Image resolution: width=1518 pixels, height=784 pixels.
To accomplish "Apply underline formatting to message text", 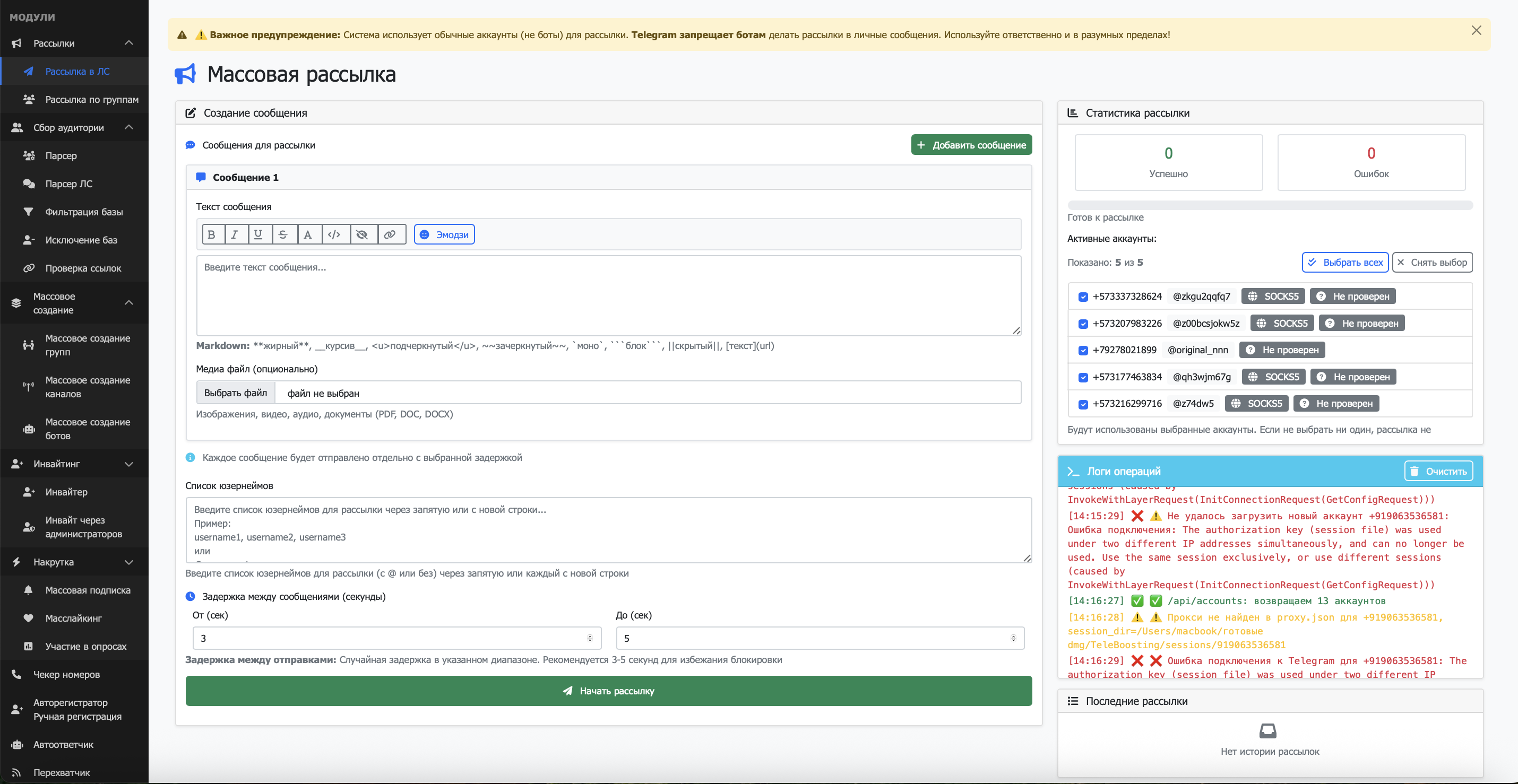I will 258,234.
